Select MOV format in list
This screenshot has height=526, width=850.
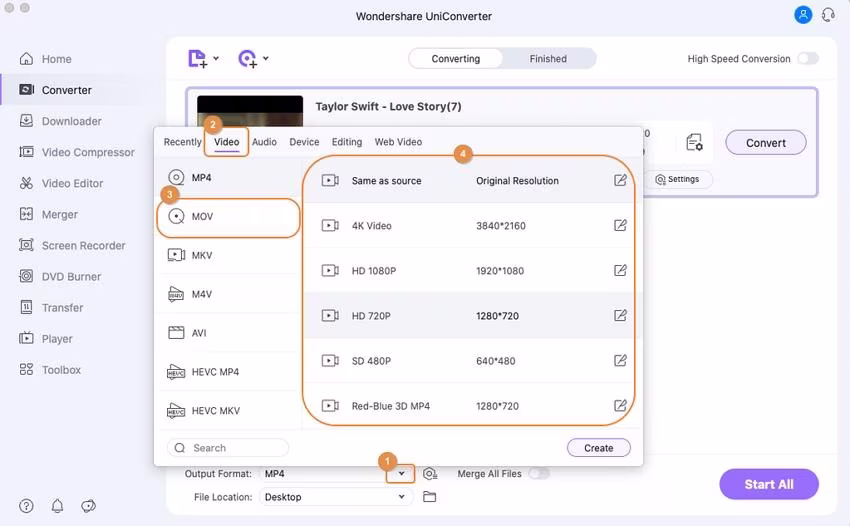[x=229, y=217]
